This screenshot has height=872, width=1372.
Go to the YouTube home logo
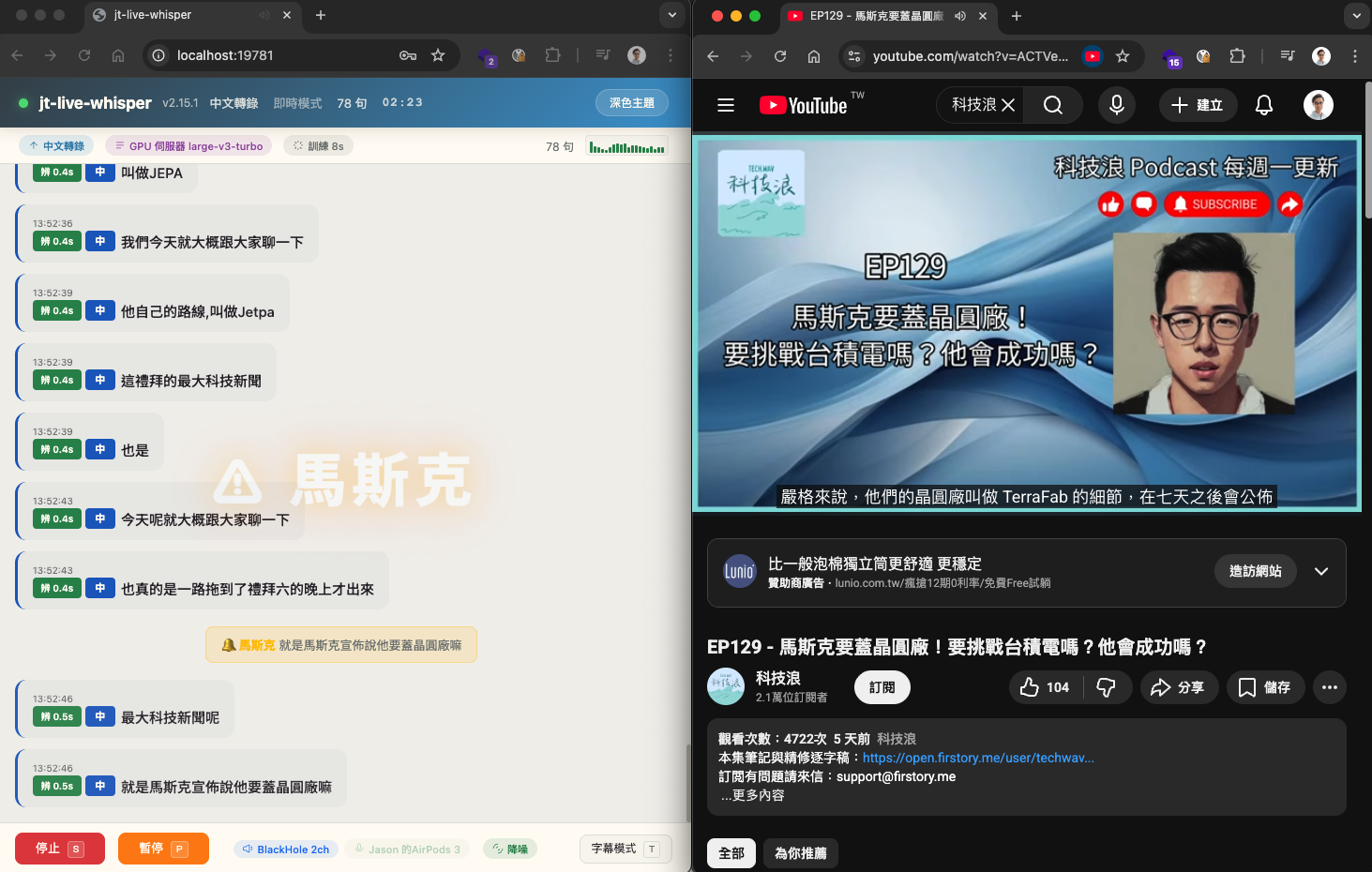pos(804,105)
